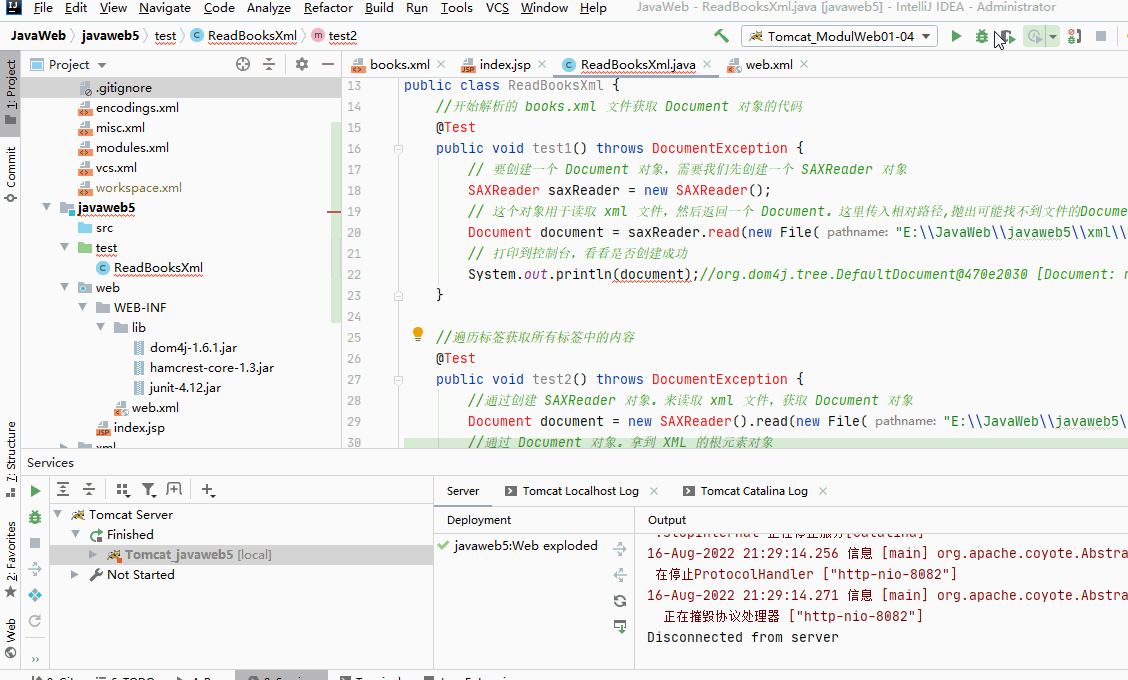Collapse all Services tree nodes
1128x680 pixels.
(89, 489)
